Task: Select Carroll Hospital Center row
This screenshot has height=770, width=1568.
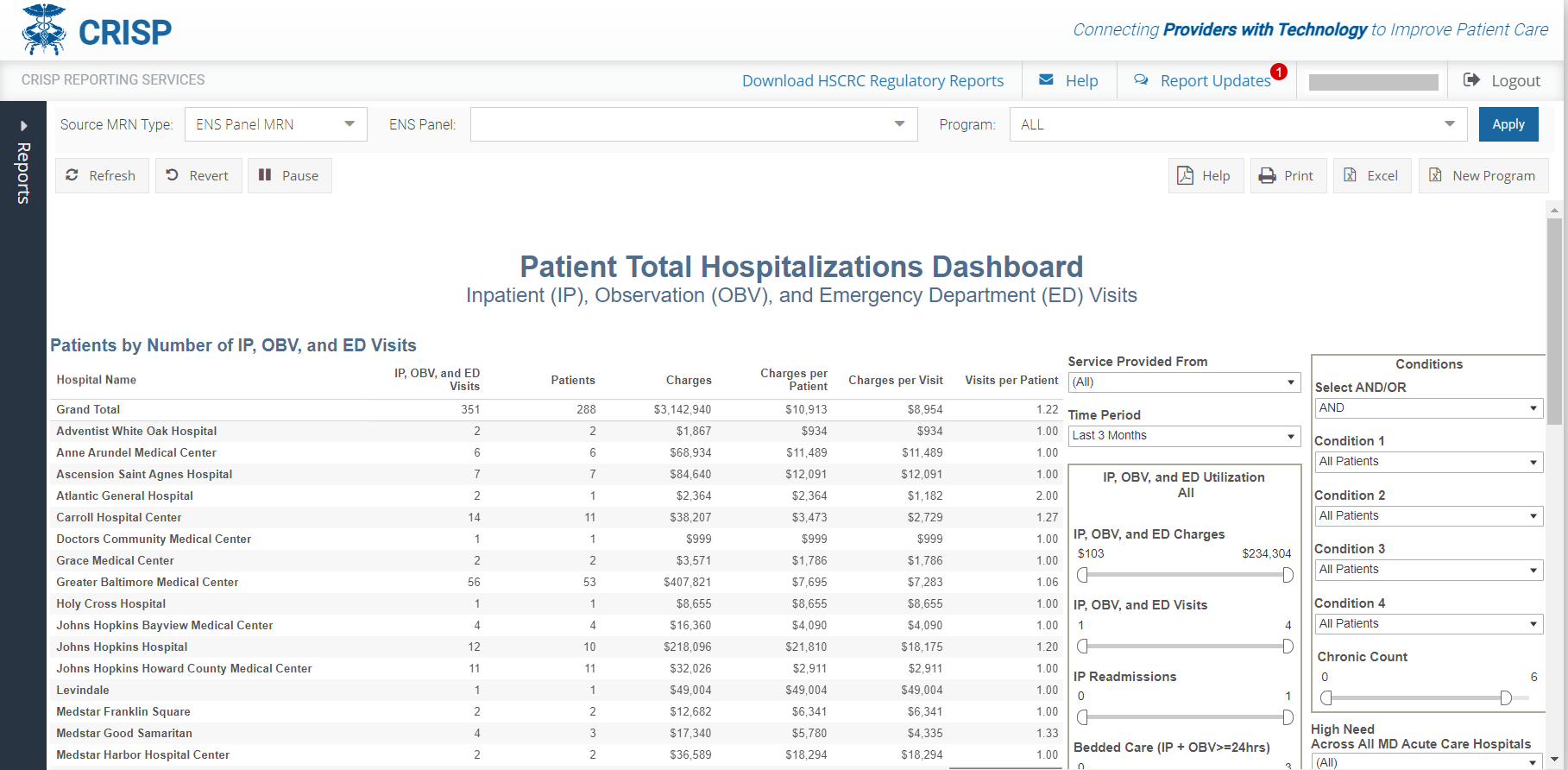Action: tap(557, 518)
